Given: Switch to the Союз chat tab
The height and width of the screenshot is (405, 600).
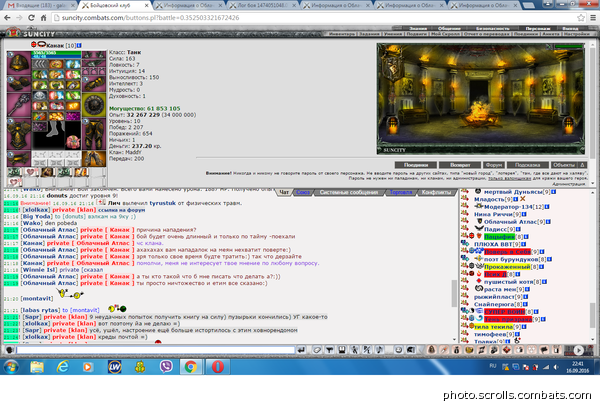Looking at the screenshot, I should (303, 192).
